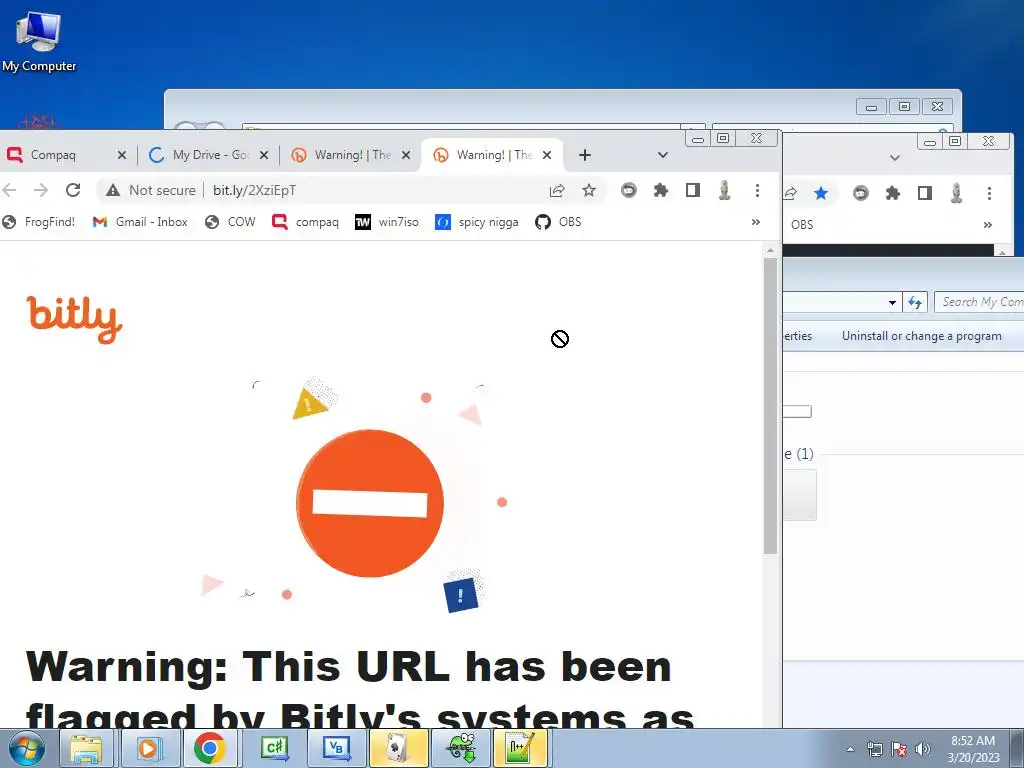The width and height of the screenshot is (1024, 768).
Task: Click the scrollbar up arrow
Action: (x=771, y=250)
